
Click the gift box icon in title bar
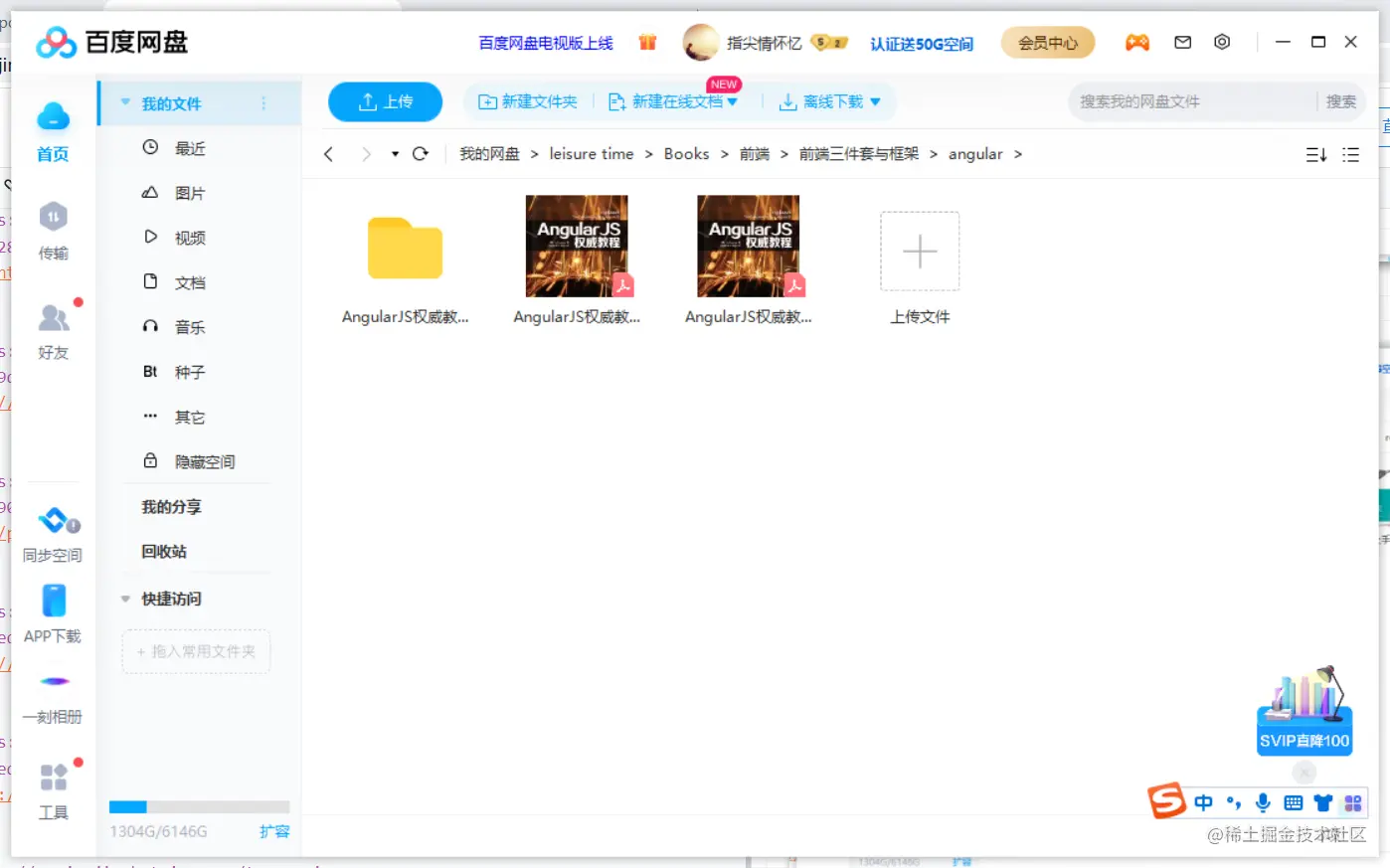click(647, 42)
